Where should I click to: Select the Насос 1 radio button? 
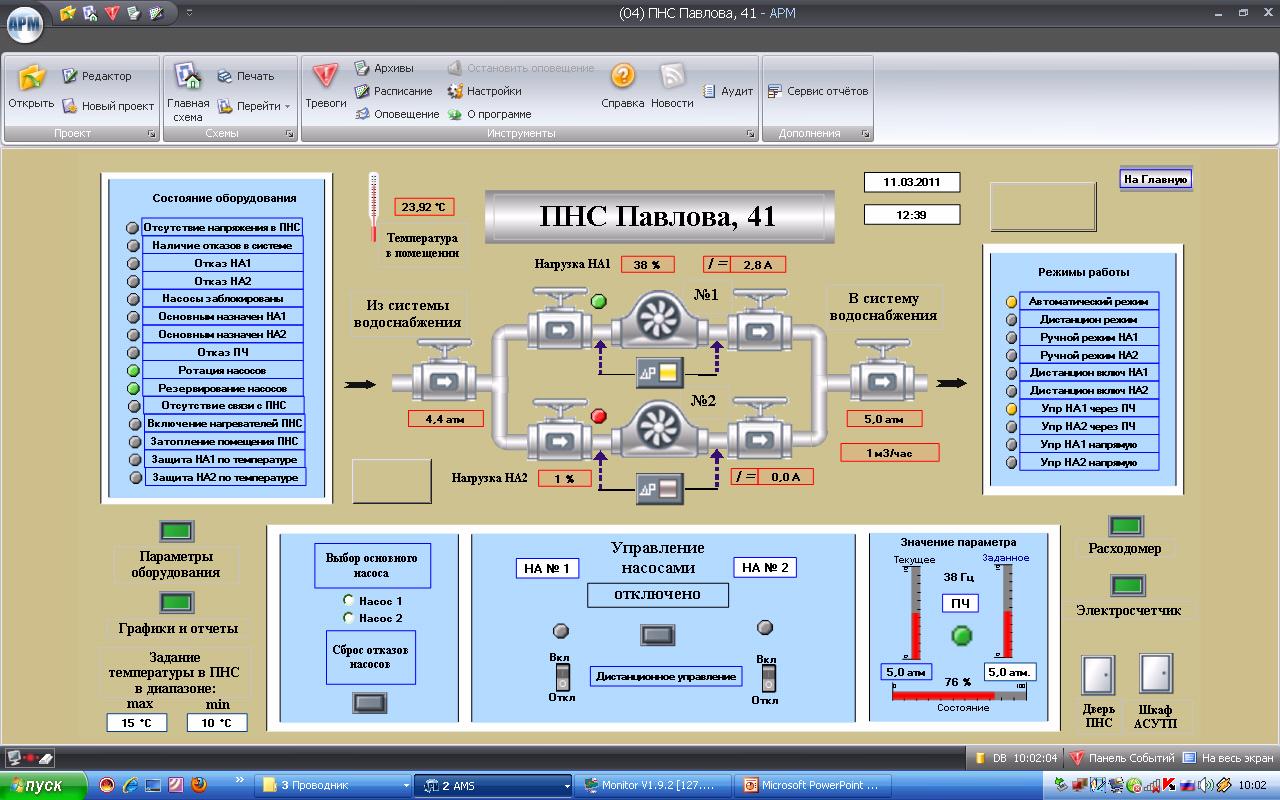[348, 600]
